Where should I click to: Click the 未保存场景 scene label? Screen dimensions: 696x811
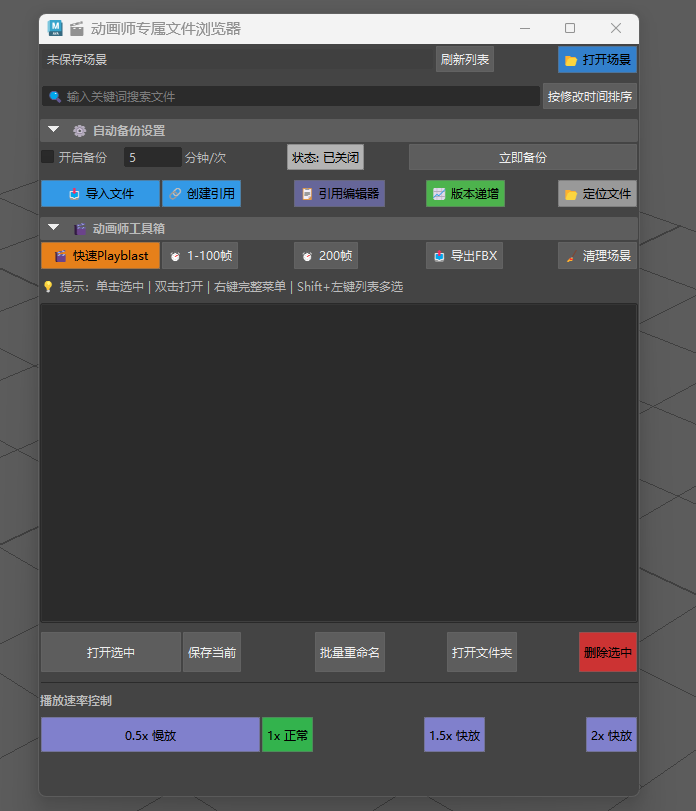tap(77, 59)
